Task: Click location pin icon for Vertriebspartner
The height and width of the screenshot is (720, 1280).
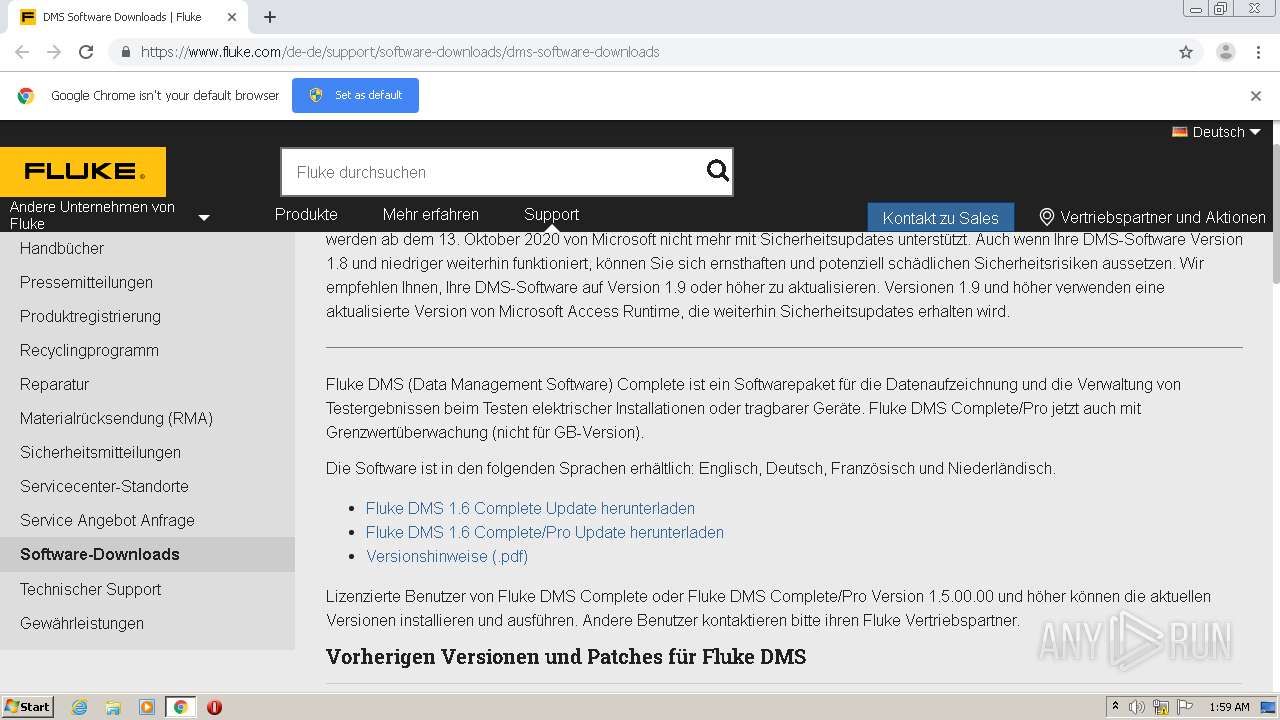Action: [x=1047, y=217]
